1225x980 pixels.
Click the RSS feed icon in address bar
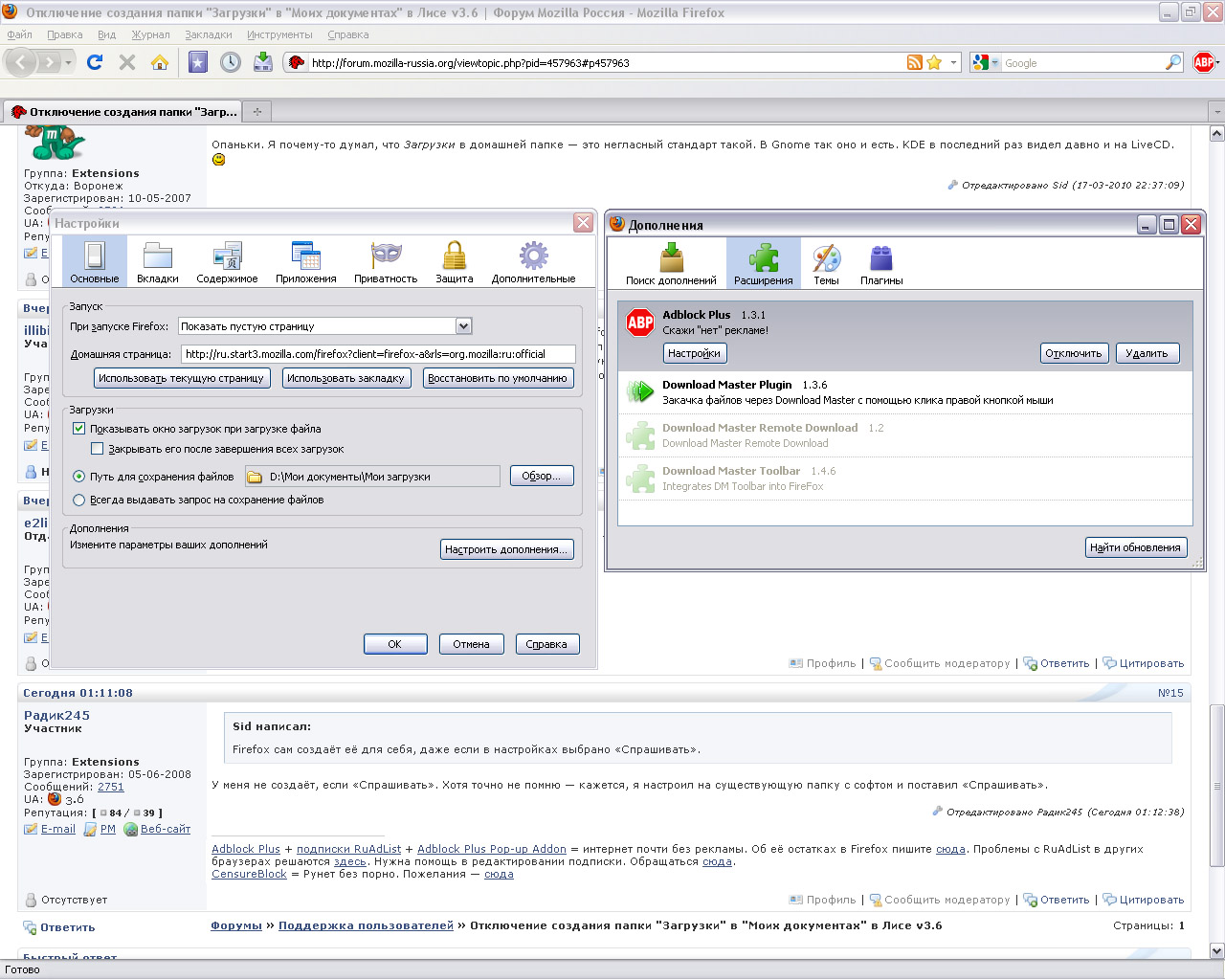915,62
